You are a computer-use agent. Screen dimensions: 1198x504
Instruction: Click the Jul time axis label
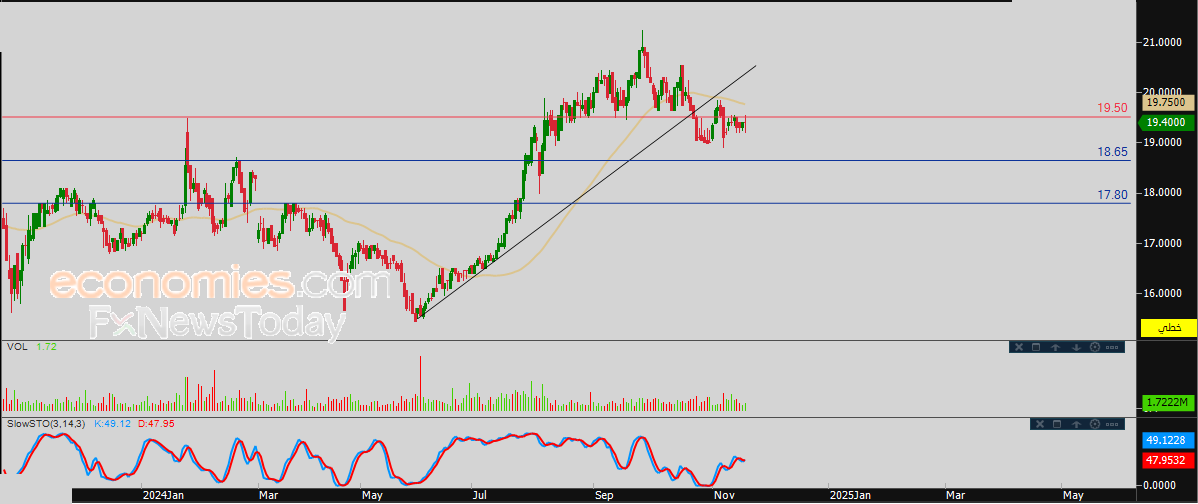(482, 496)
